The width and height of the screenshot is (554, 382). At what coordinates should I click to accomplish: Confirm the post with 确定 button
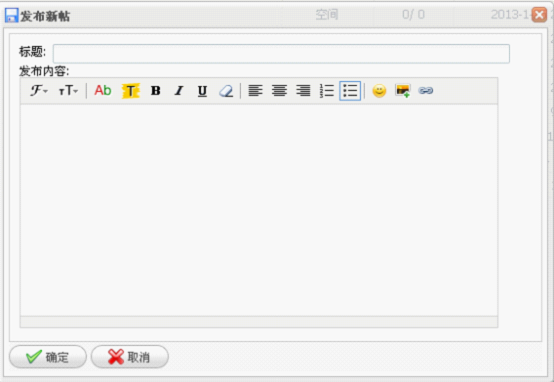point(48,357)
